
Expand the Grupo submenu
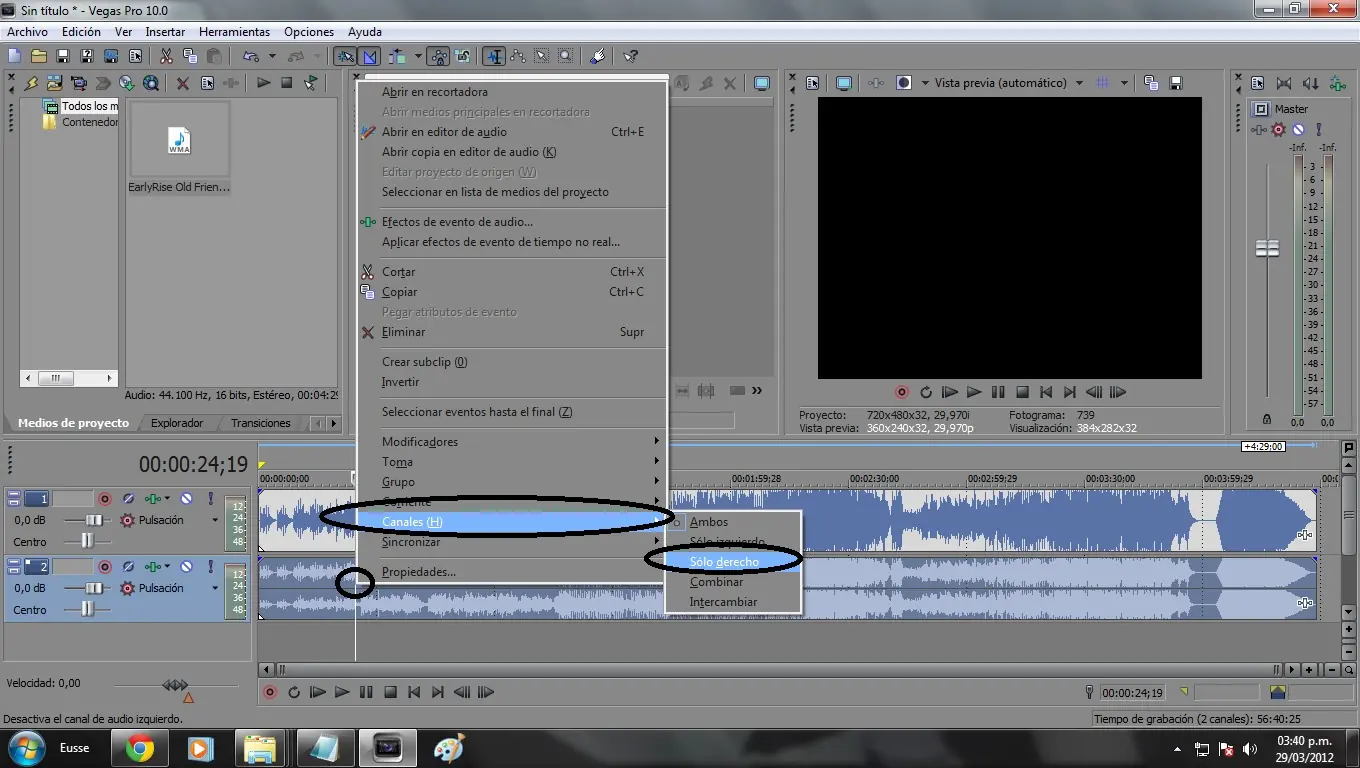[x=512, y=482]
